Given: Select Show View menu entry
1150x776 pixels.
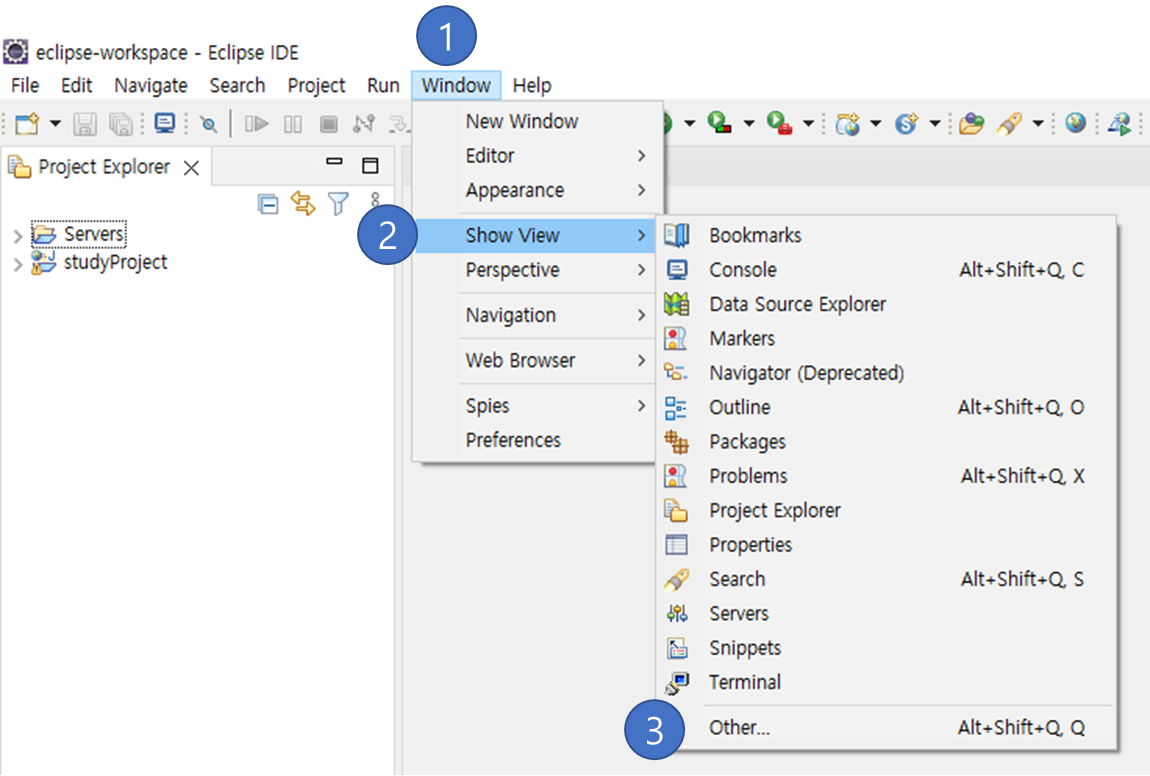Looking at the screenshot, I should point(535,235).
